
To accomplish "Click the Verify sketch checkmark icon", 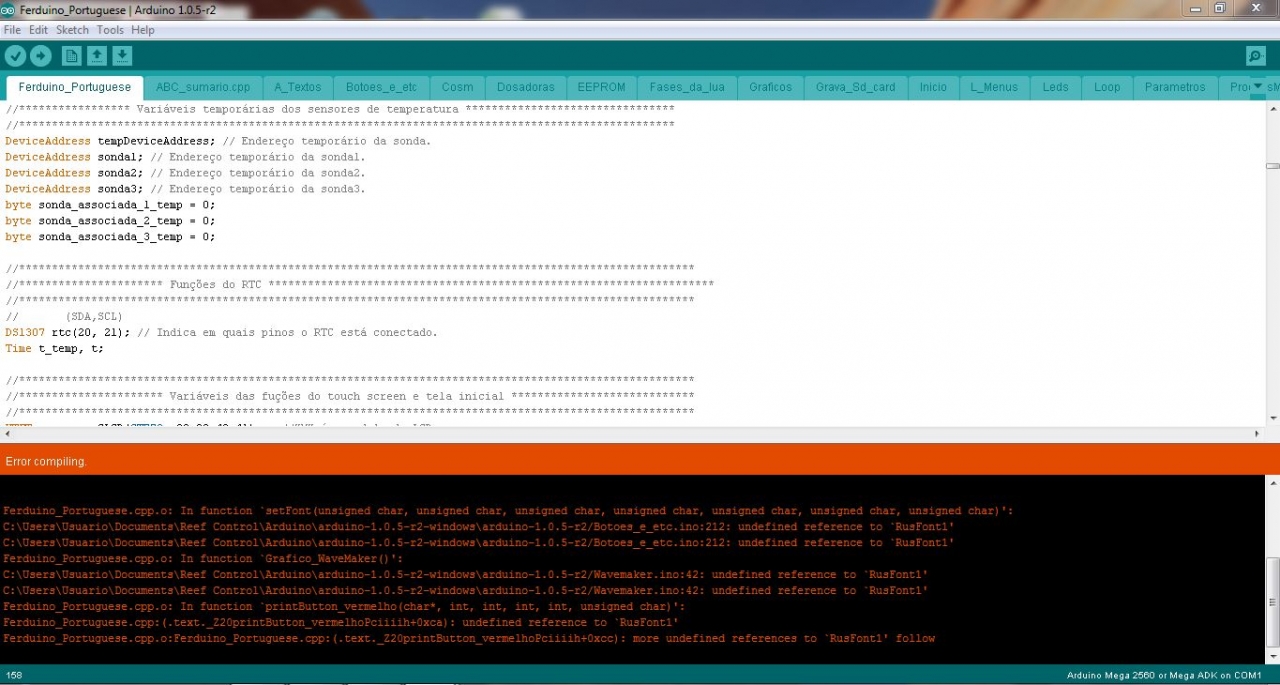I will click(15, 56).
